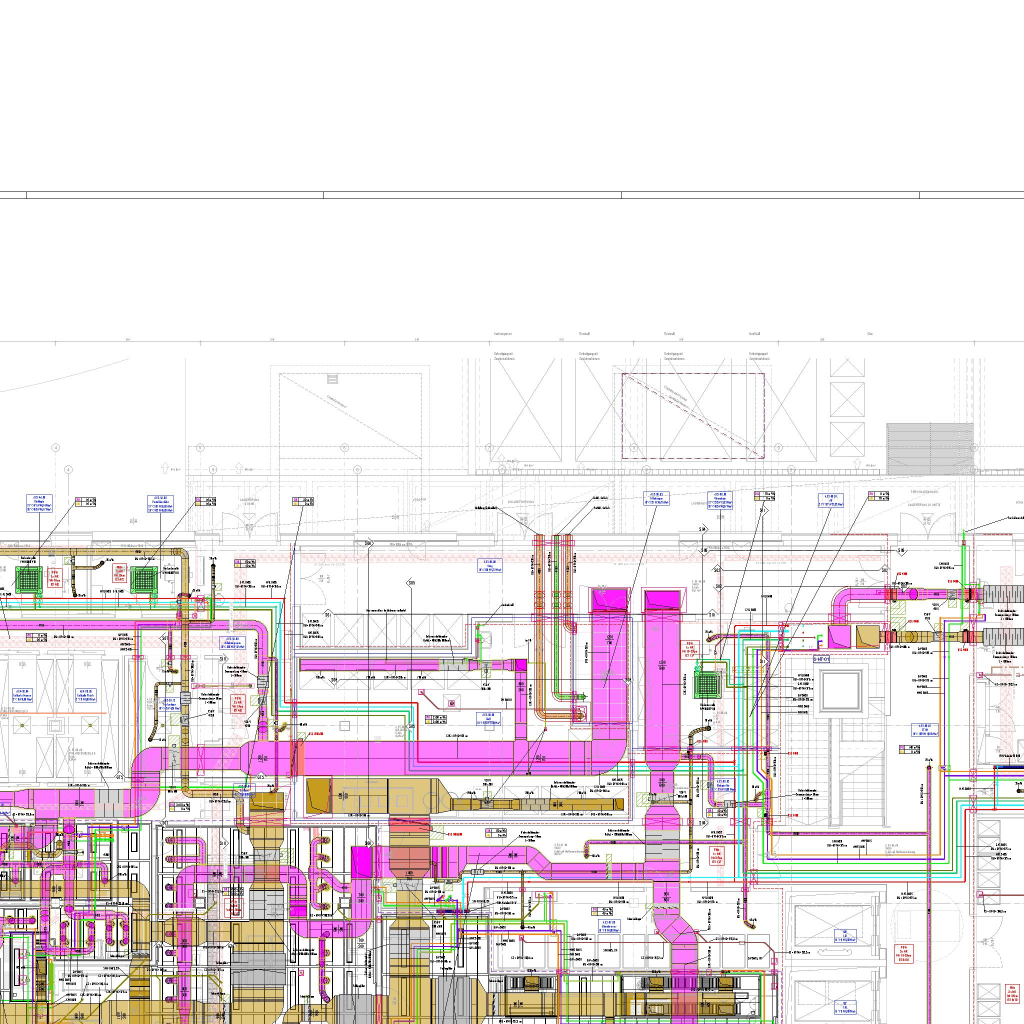This screenshot has width=1024, height=1024.
Task: Click the small hatch symbol in roof opening
Action: 331,379
